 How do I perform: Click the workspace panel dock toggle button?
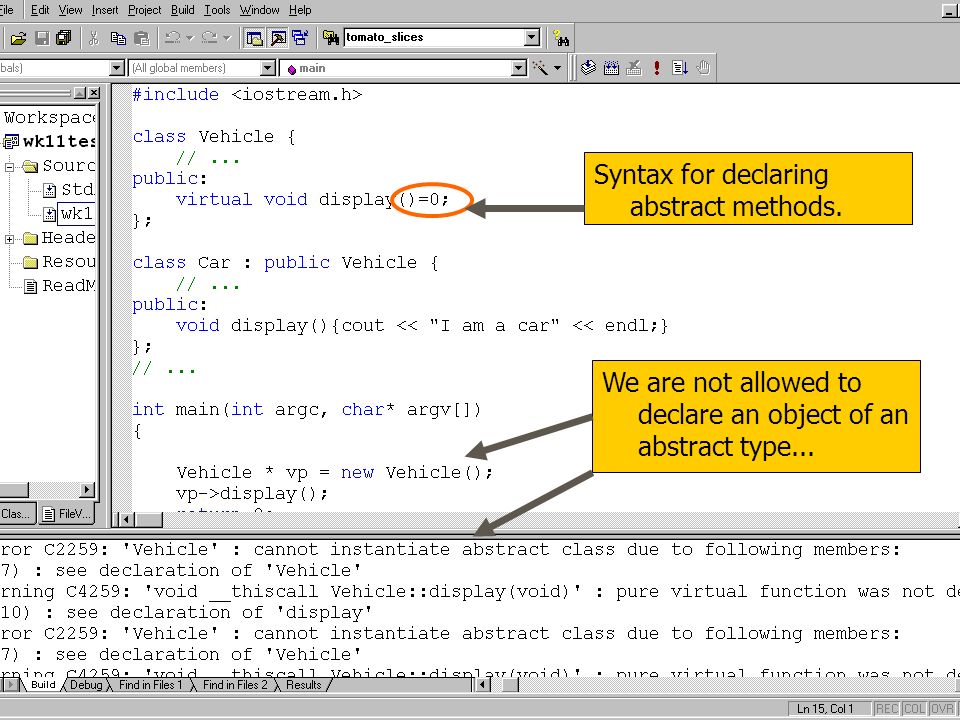(80, 93)
